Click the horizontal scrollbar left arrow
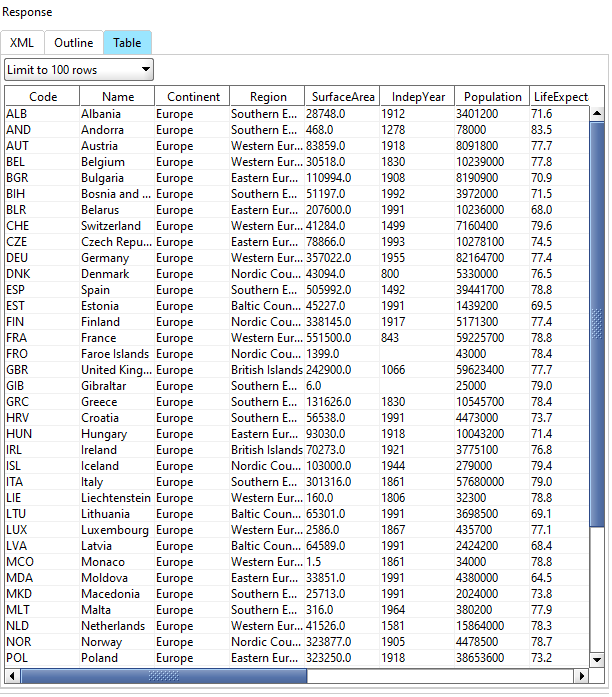Image resolution: width=612 pixels, height=697 pixels. [x=12, y=676]
